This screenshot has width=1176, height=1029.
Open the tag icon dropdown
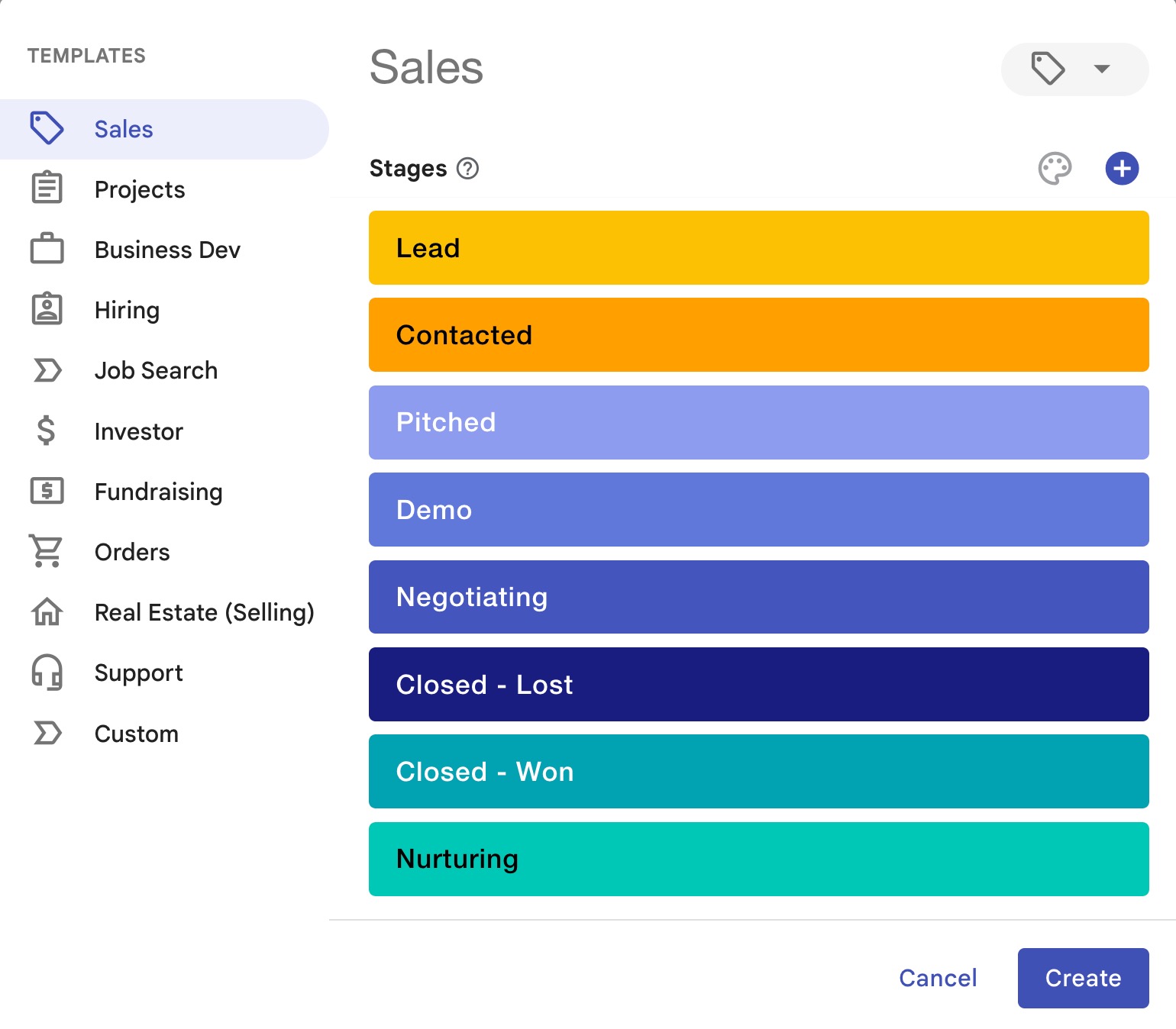(1074, 69)
